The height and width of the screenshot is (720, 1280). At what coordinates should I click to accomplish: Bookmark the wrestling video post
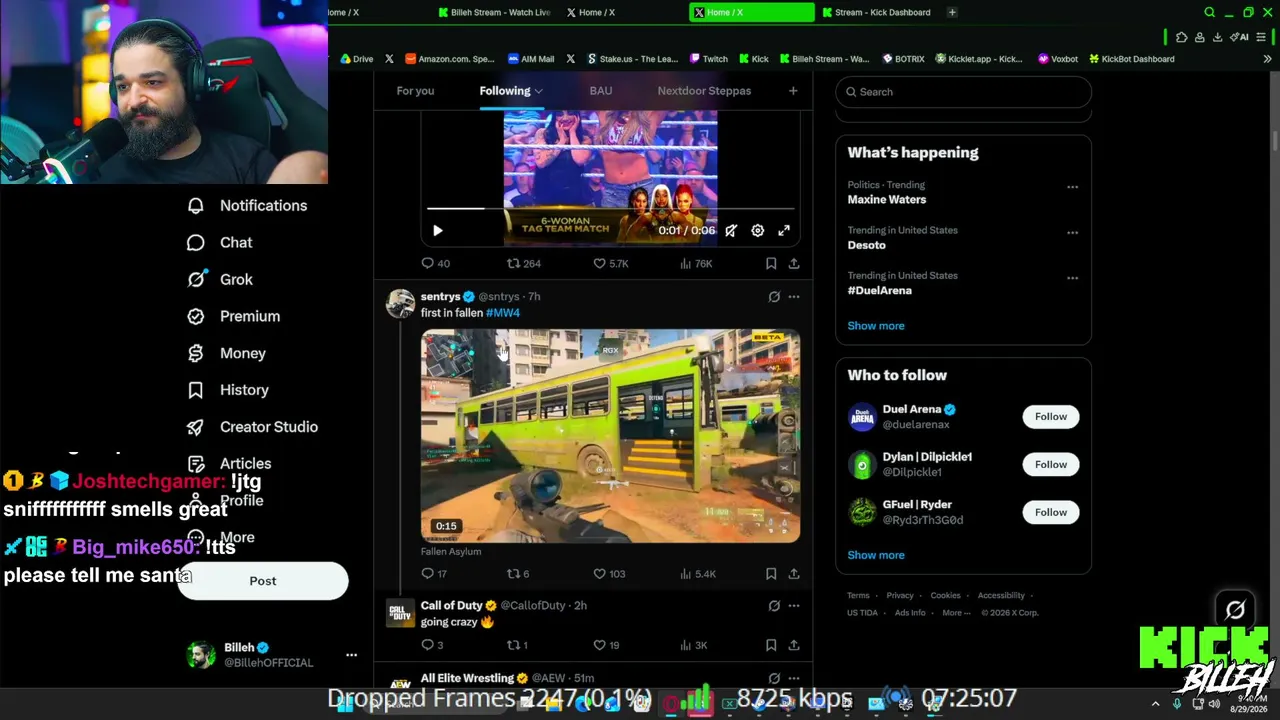[771, 264]
